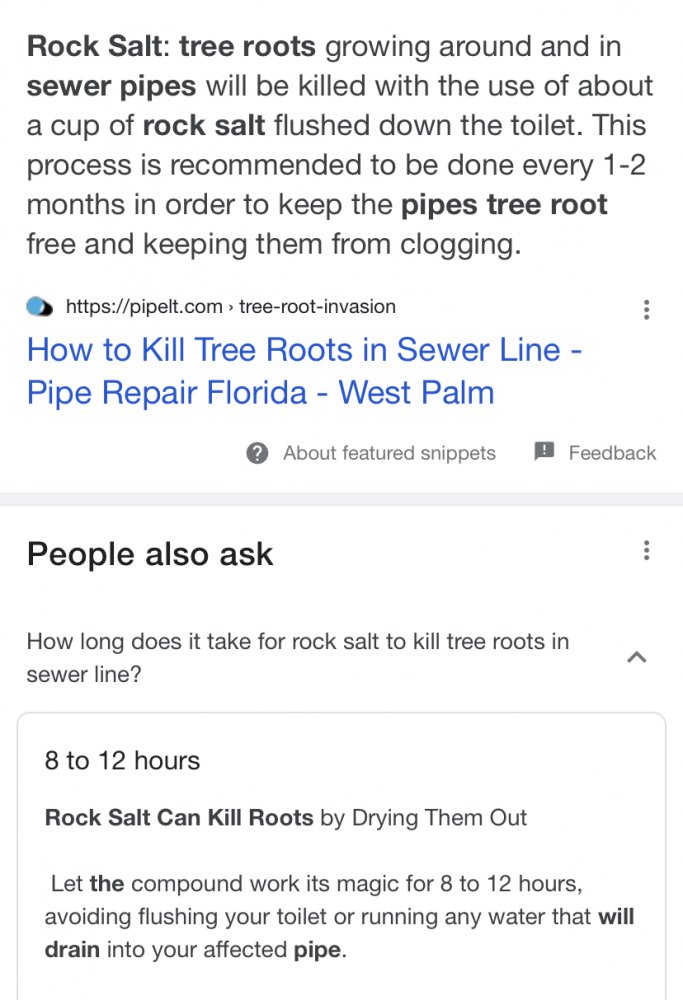Open "How to Kill Tree Roots" link
Screen dimensions: 683x1000
point(305,350)
